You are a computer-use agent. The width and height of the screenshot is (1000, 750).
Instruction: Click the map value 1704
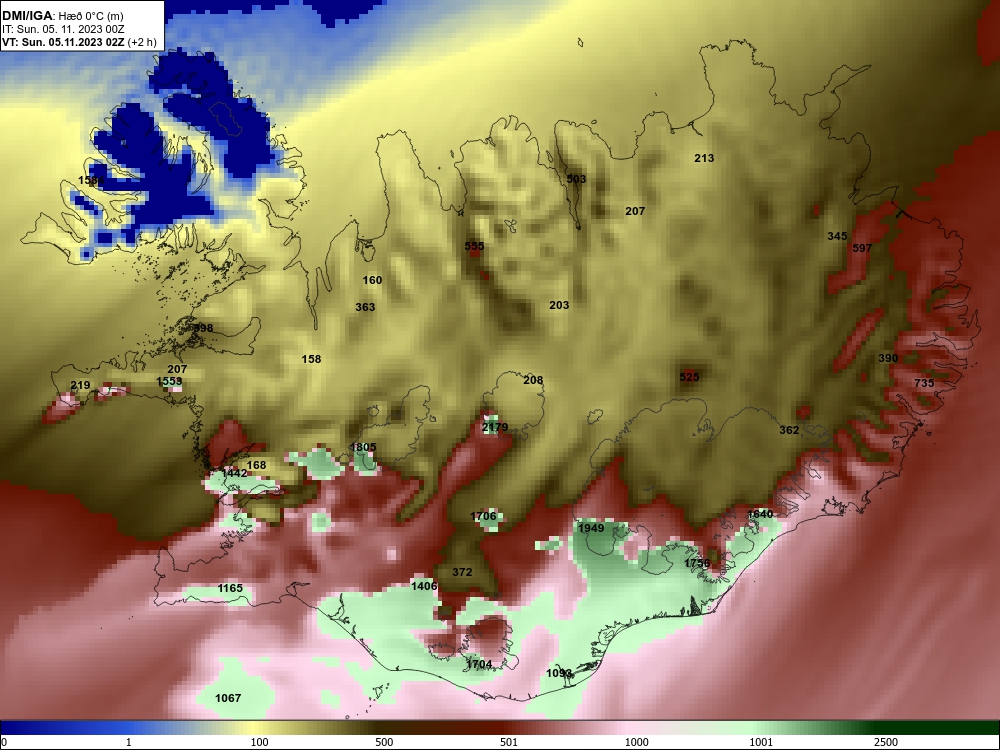479,665
